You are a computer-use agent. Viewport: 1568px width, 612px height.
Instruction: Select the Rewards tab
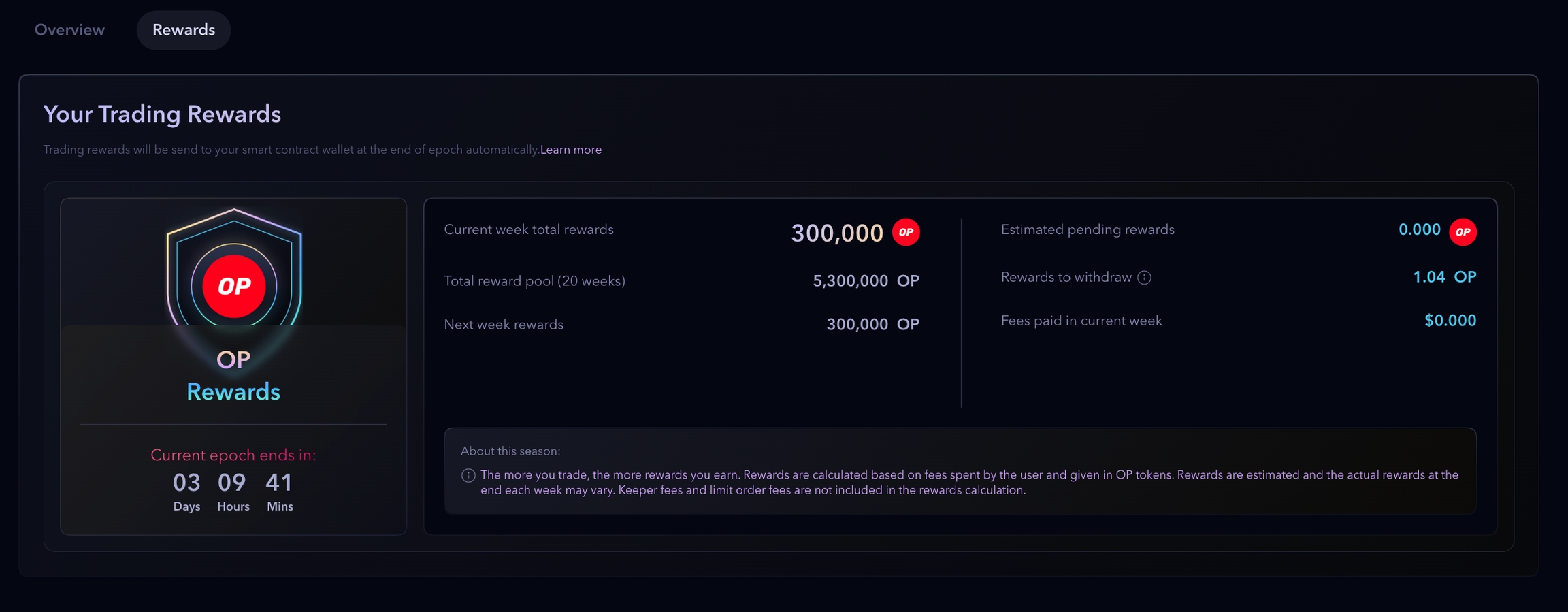(x=184, y=30)
